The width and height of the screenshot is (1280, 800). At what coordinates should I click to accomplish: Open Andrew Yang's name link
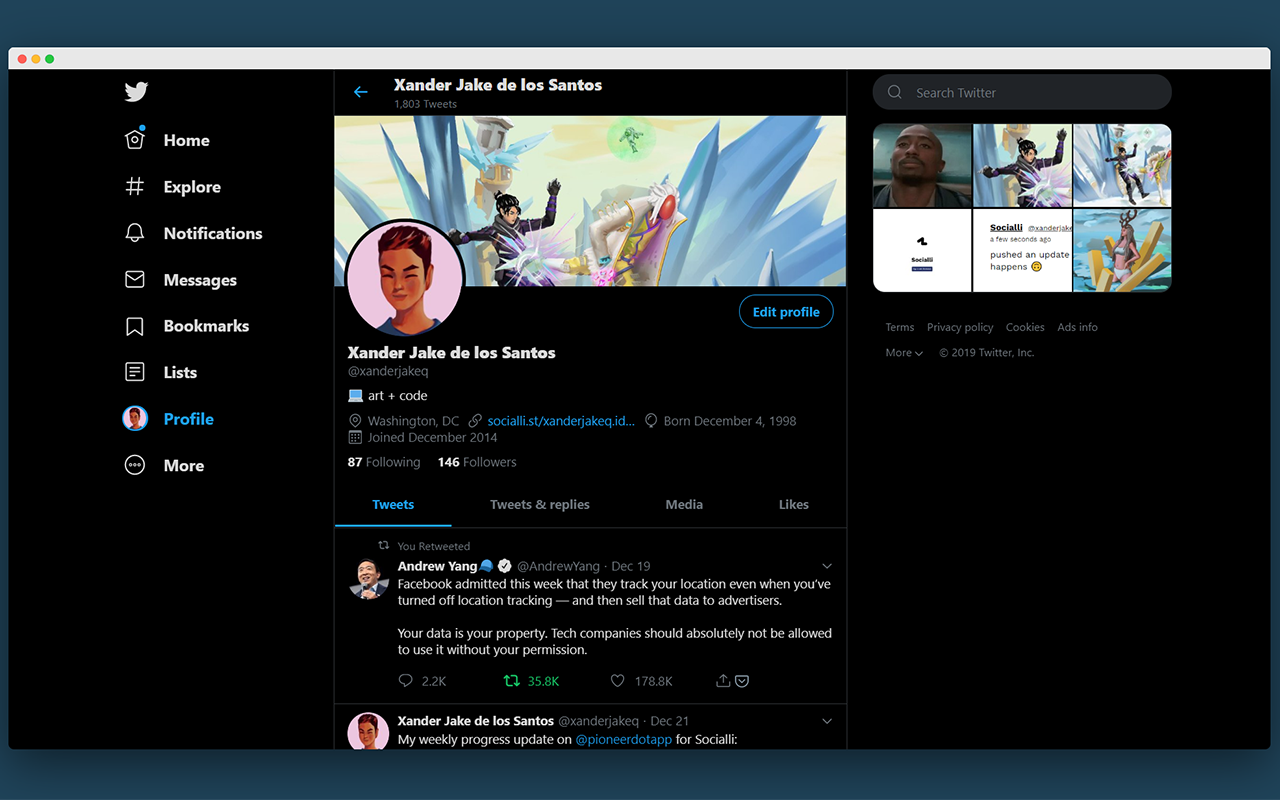437,566
